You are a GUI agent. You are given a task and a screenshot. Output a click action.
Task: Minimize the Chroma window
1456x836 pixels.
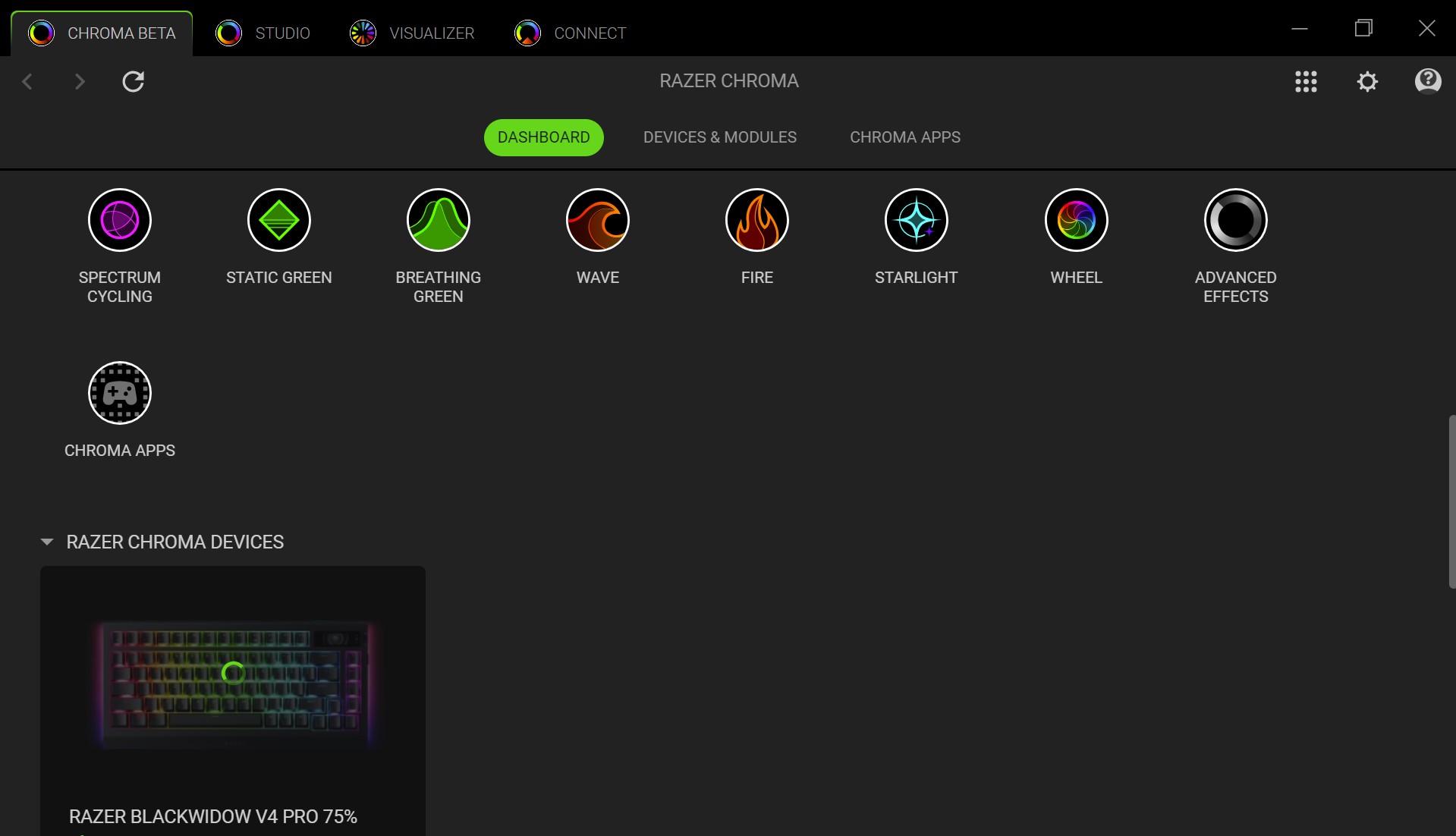[1300, 29]
